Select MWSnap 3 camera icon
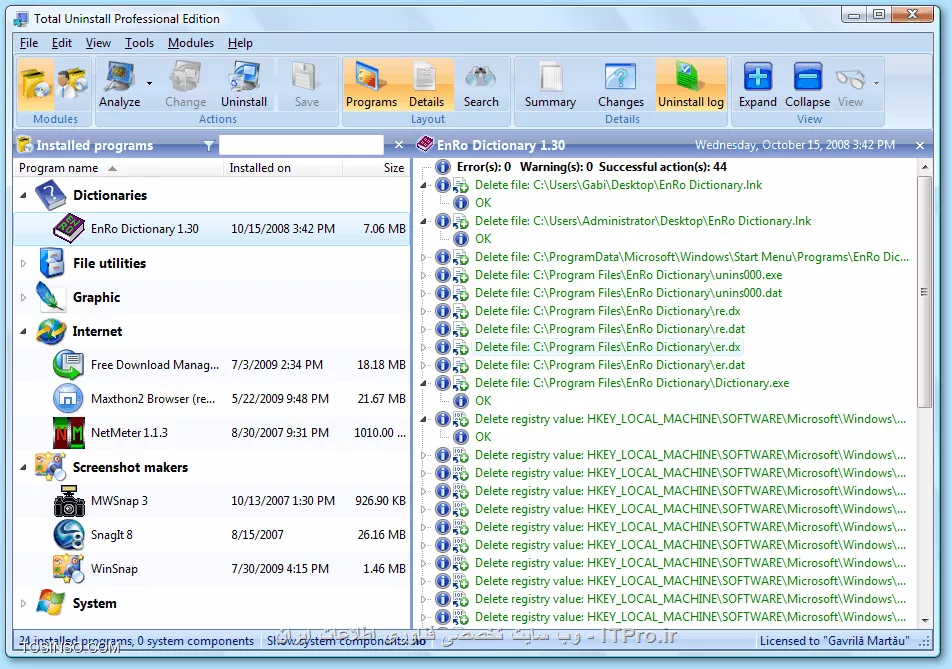Image resolution: width=952 pixels, height=669 pixels. (x=69, y=501)
